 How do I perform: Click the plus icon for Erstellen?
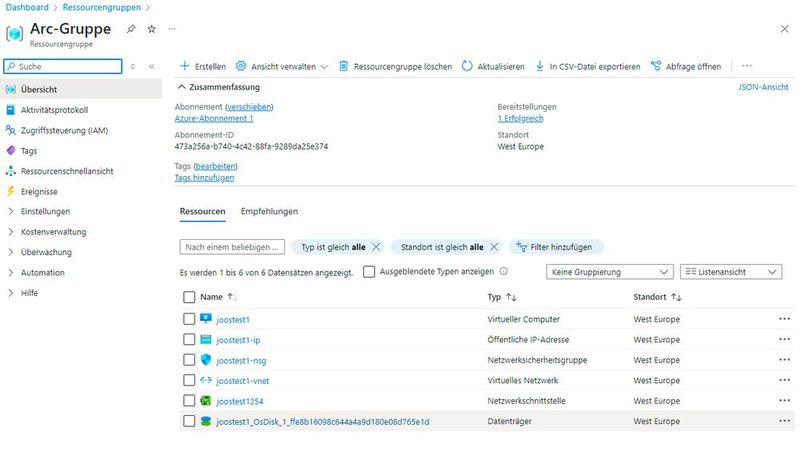pos(185,66)
